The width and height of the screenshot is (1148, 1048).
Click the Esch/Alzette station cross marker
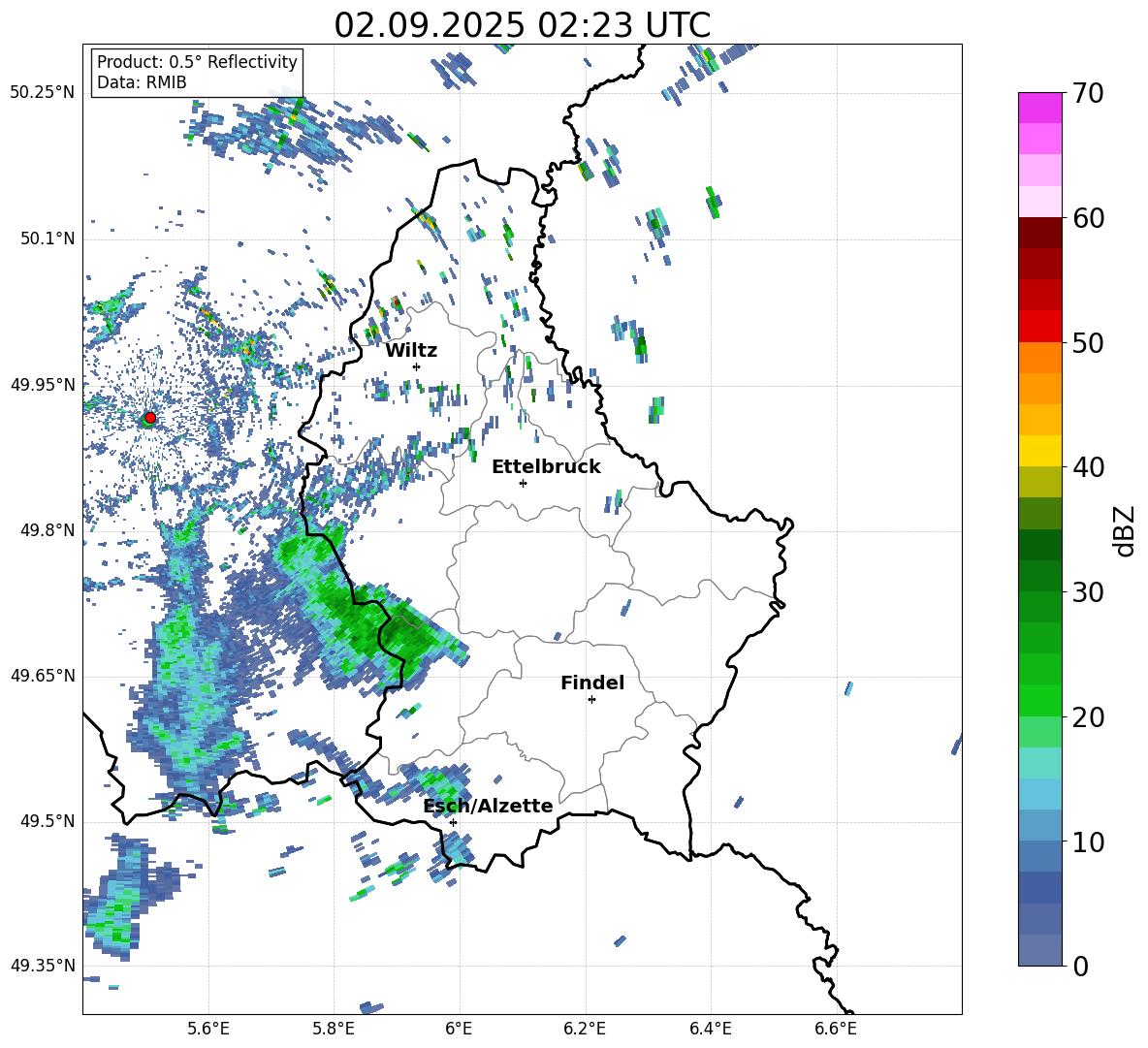(453, 822)
